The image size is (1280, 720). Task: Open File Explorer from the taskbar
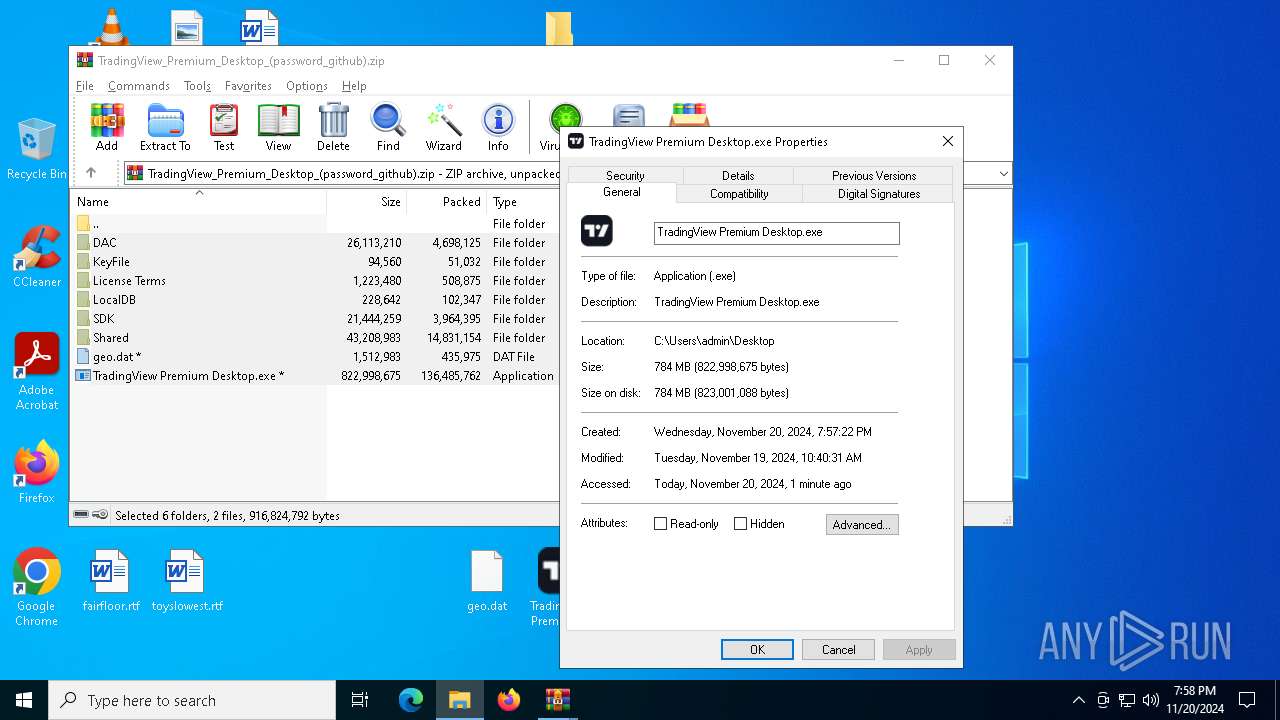coord(460,700)
